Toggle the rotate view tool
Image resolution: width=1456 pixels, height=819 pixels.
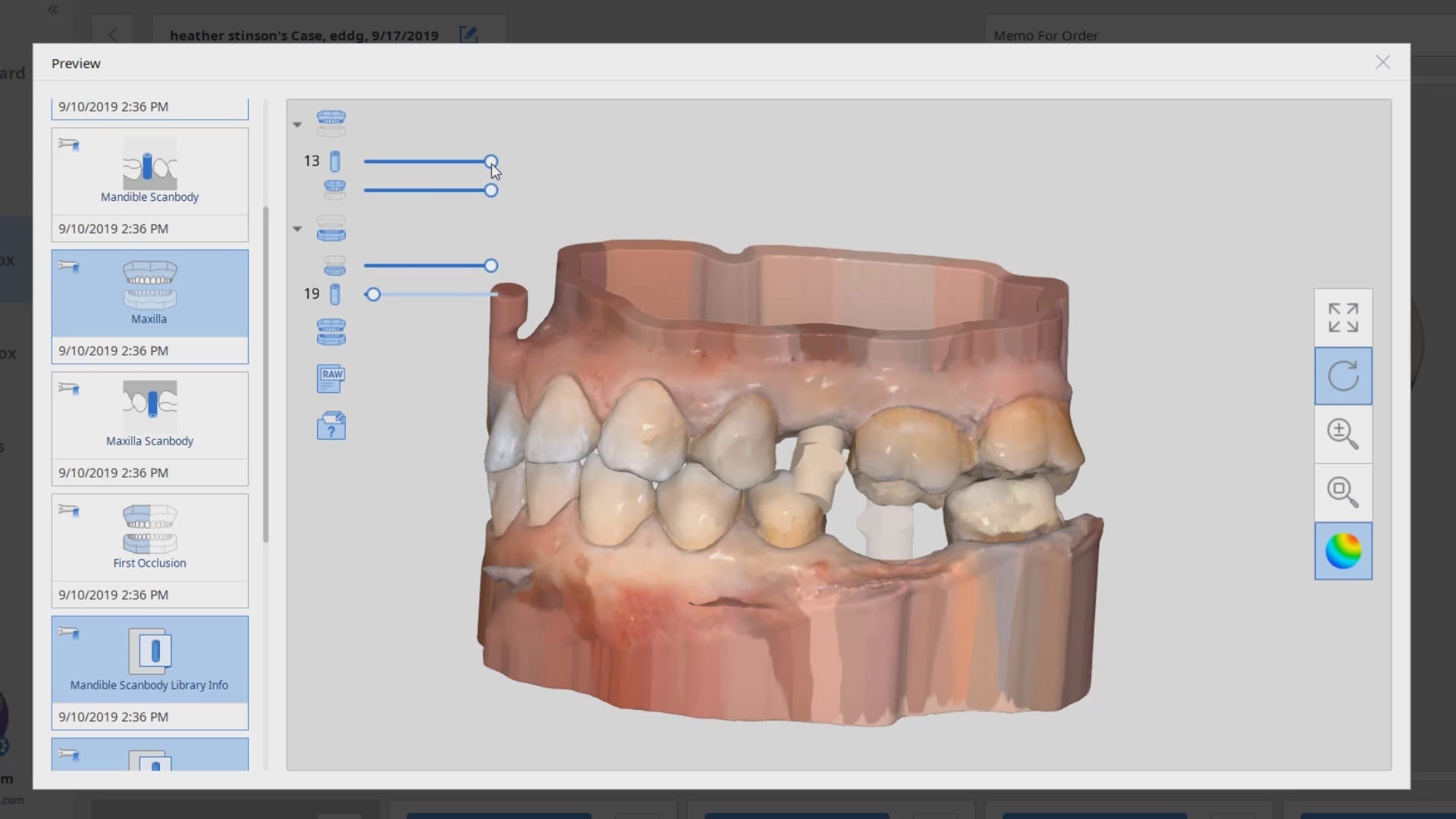[x=1343, y=376]
